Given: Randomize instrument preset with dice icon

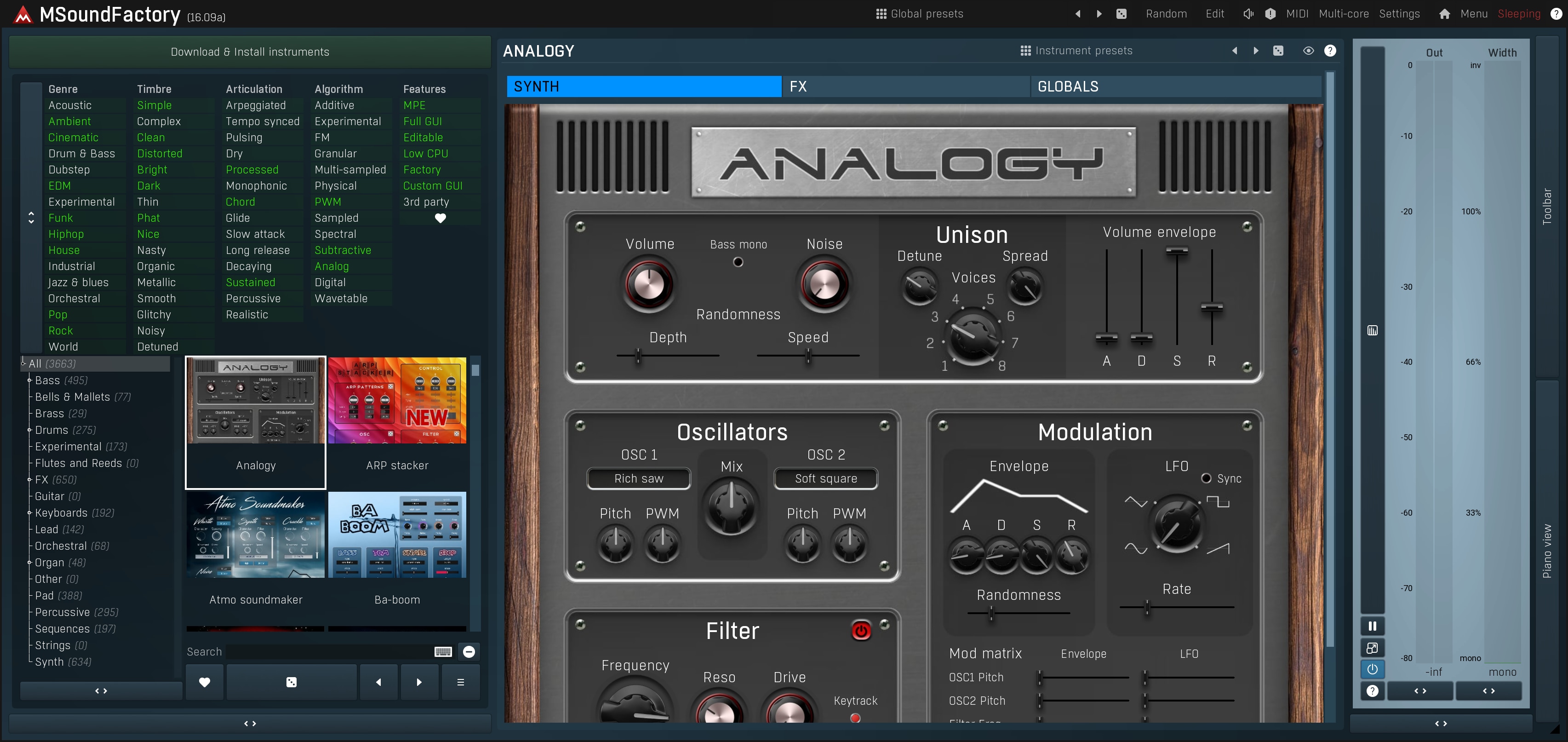Looking at the screenshot, I should (1278, 51).
